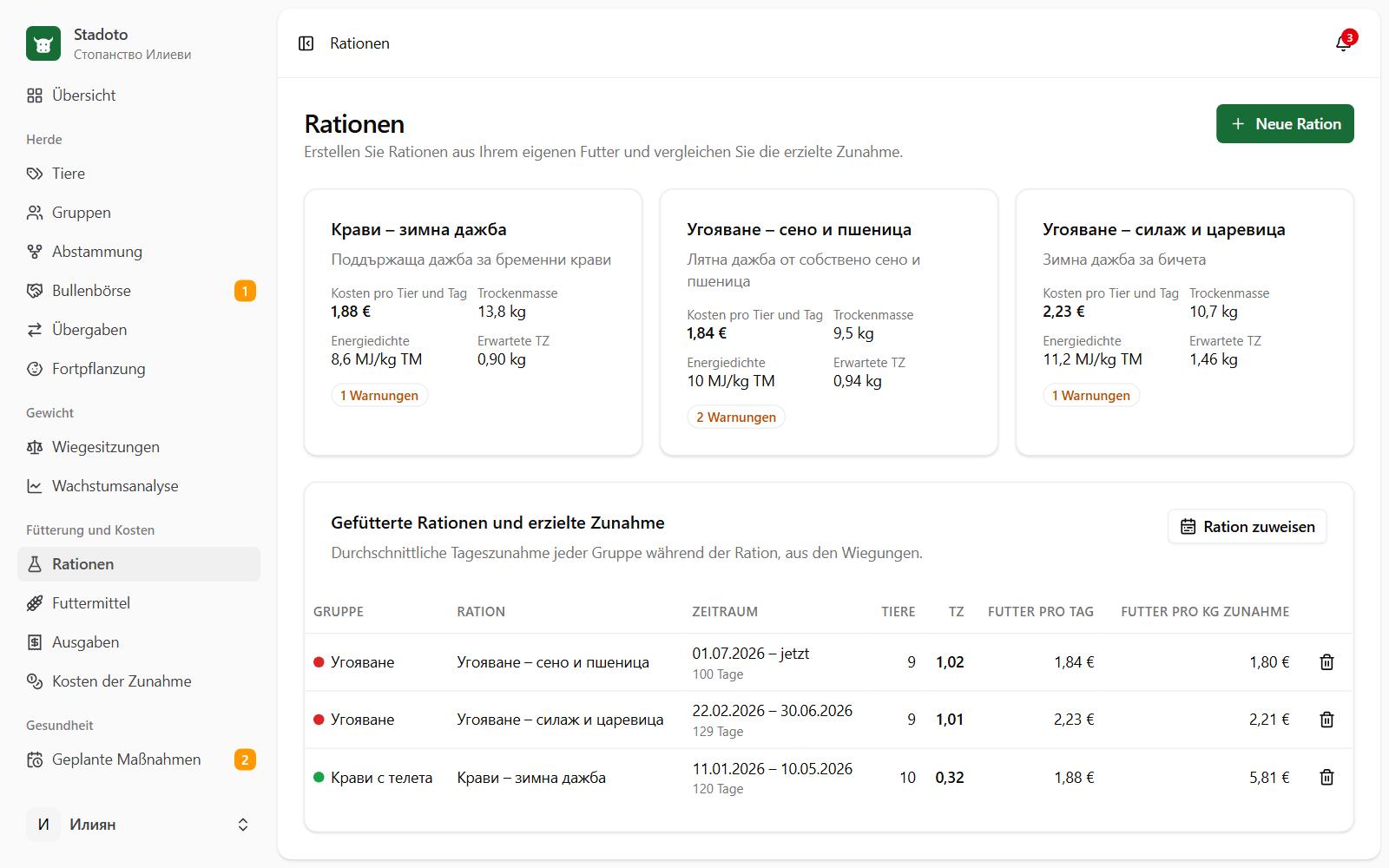The width and height of the screenshot is (1389, 868).
Task: Click the ZEITRAUM column header
Action: [725, 612]
